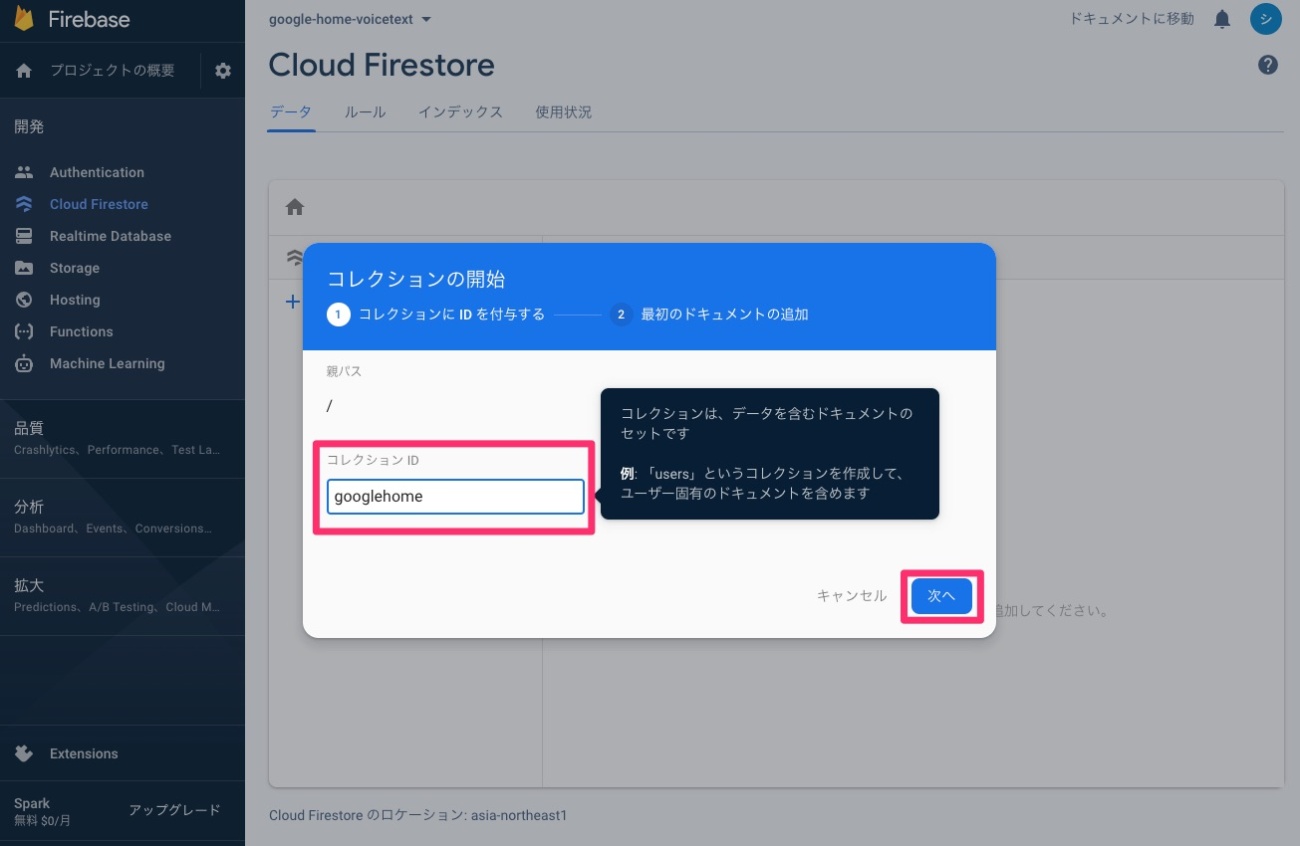Viewport: 1300px width, 846px height.
Task: Click the ドキュメントに移動 link
Action: [x=1131, y=19]
